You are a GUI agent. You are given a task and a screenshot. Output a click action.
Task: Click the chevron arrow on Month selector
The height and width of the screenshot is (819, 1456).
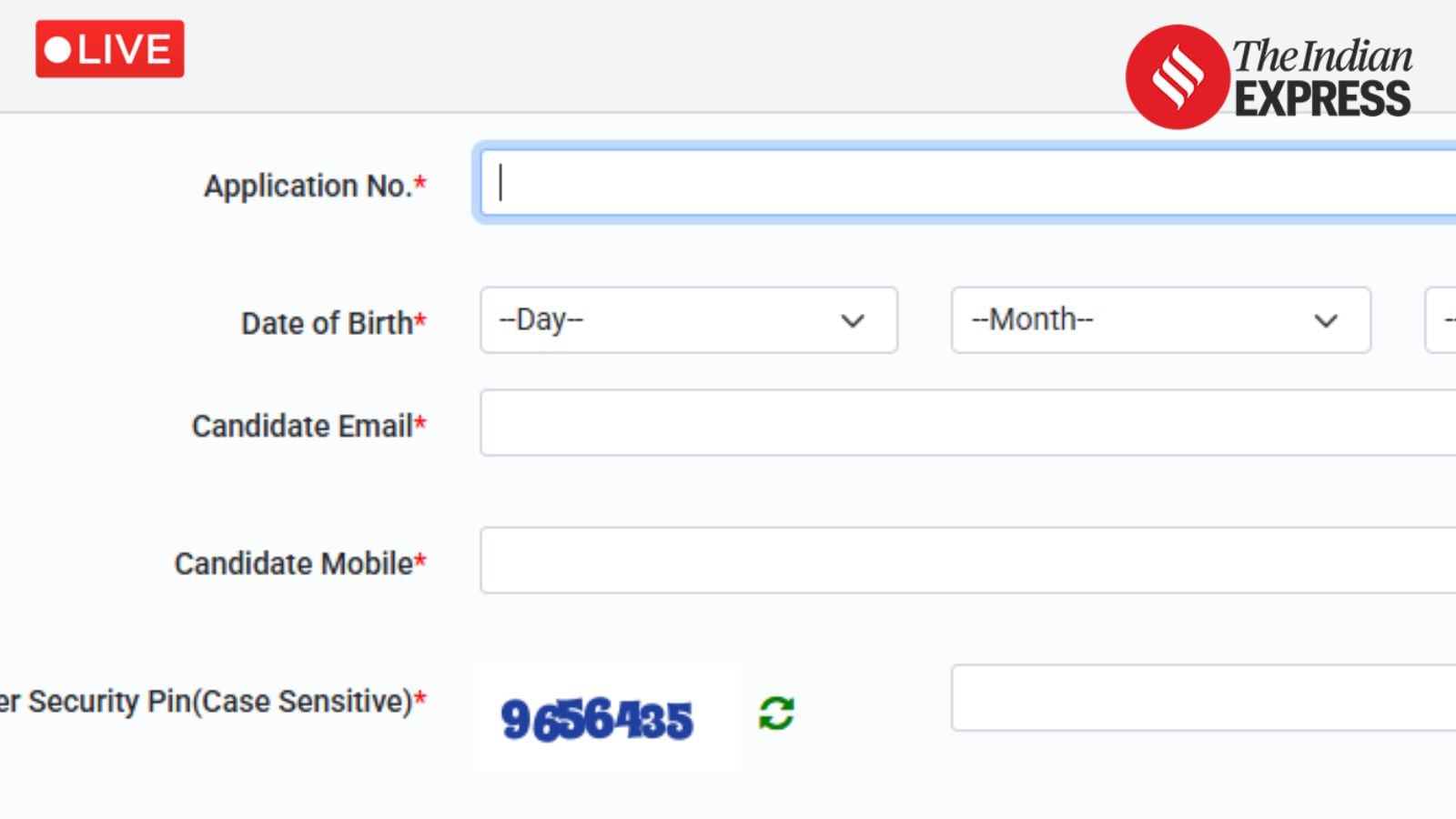coord(1326,321)
